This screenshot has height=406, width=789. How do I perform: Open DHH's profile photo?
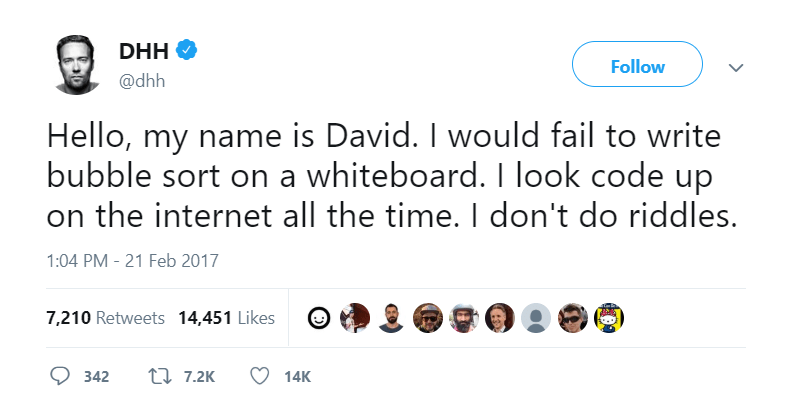point(75,66)
